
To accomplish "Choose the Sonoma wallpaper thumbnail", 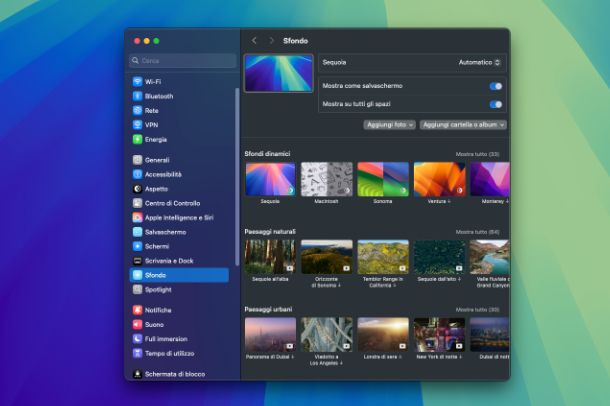I will (x=383, y=180).
